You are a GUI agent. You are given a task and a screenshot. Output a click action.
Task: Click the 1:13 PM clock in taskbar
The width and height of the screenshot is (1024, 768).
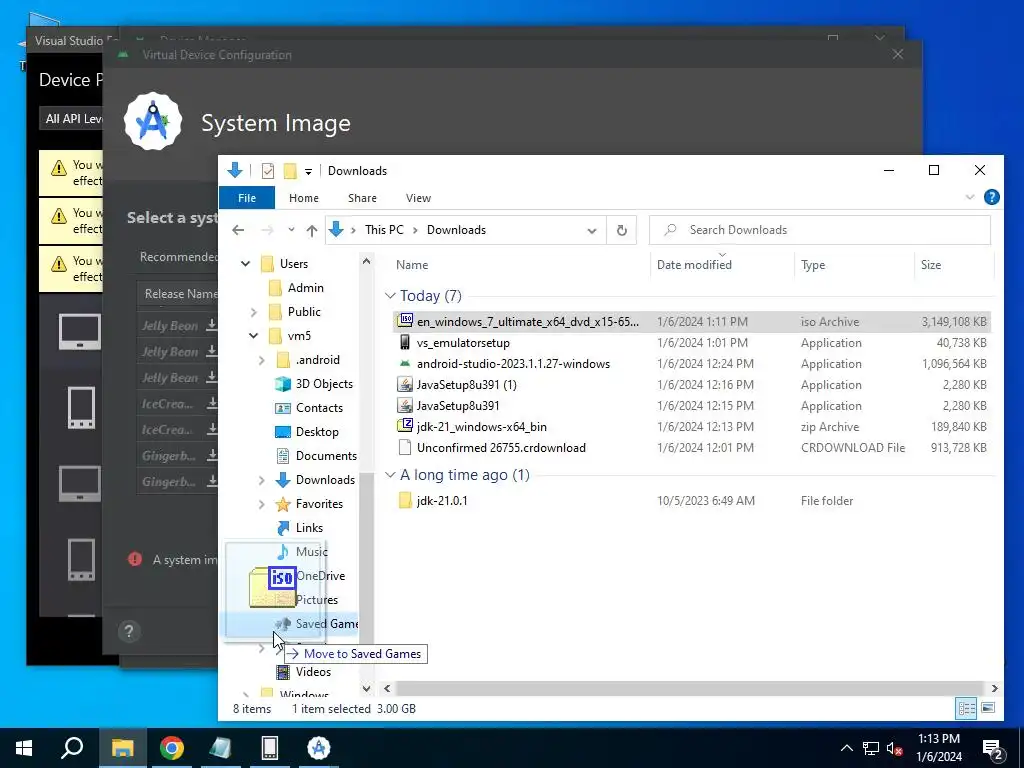[x=938, y=739]
